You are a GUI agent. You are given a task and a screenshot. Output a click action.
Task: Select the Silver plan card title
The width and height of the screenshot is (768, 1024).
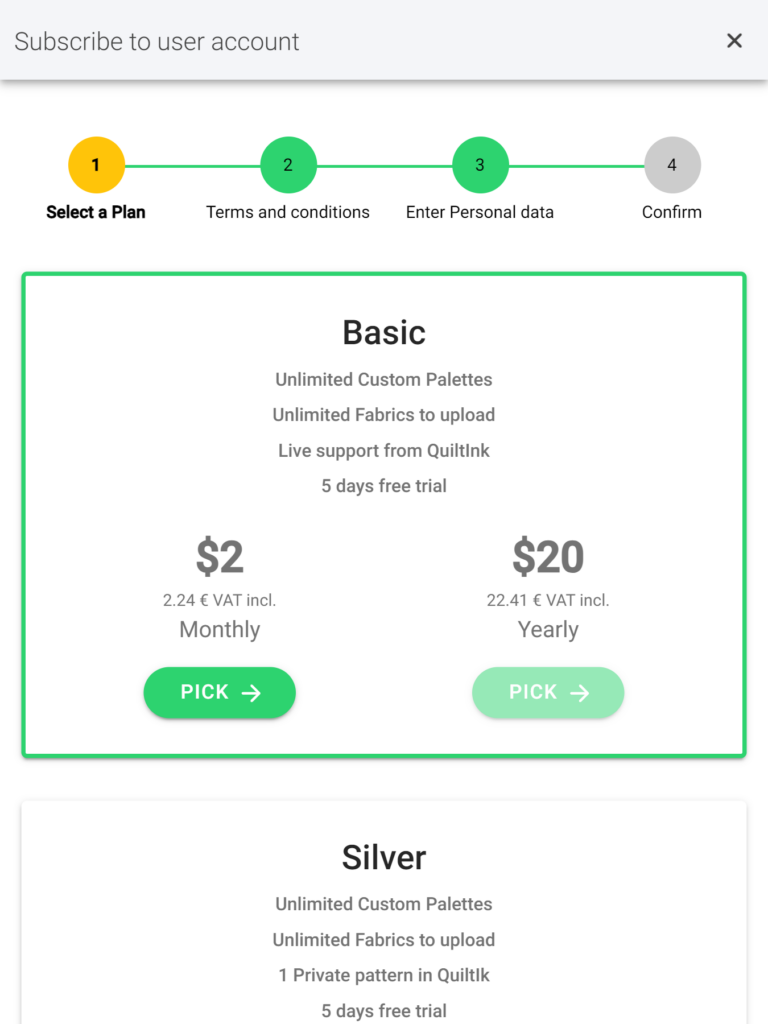coord(384,857)
